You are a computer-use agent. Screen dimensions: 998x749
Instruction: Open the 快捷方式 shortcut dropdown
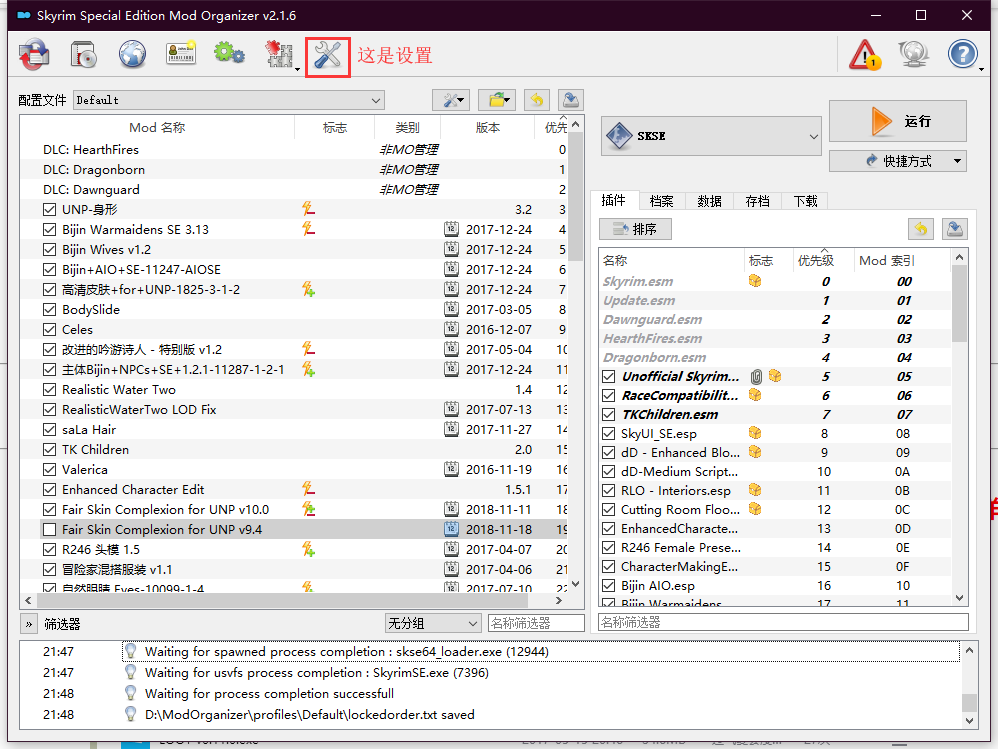click(897, 160)
